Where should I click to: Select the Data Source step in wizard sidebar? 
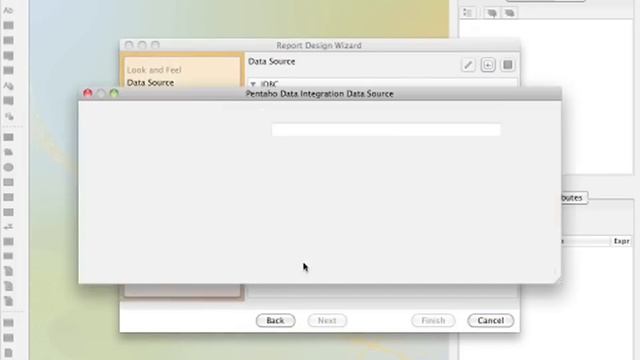click(x=150, y=82)
